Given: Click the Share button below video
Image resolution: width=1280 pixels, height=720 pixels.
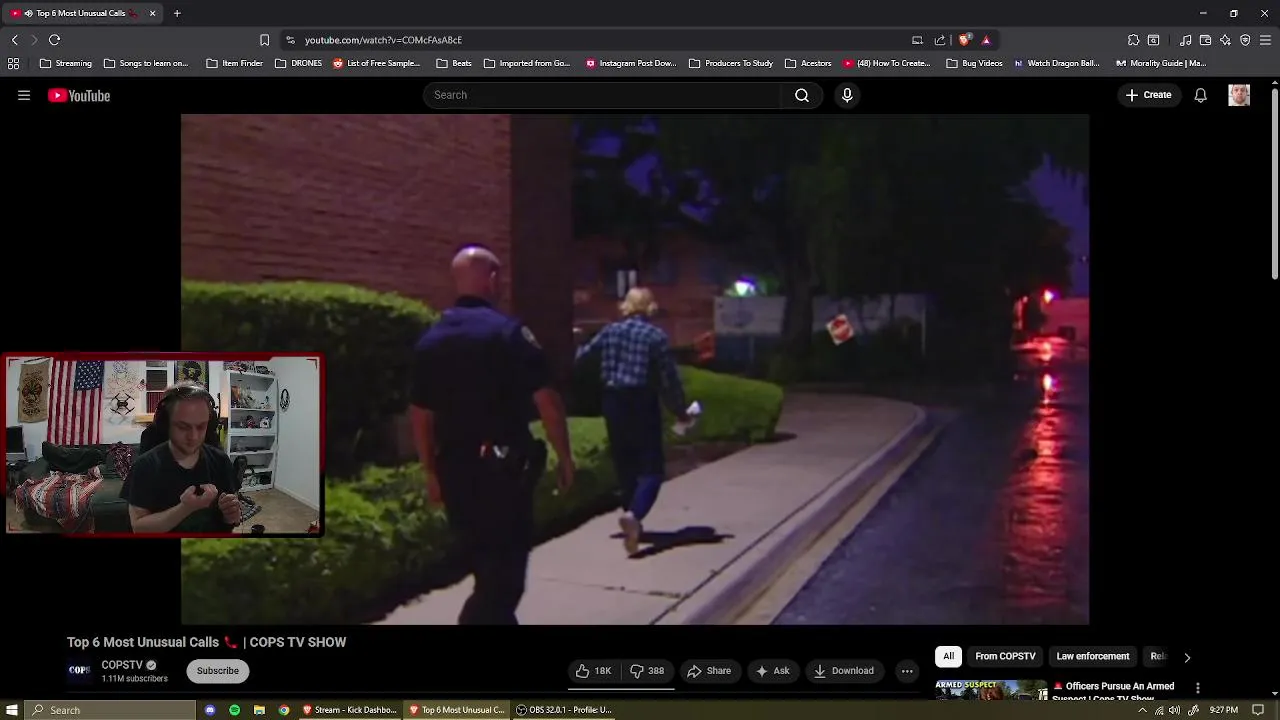Looking at the screenshot, I should (x=709, y=671).
